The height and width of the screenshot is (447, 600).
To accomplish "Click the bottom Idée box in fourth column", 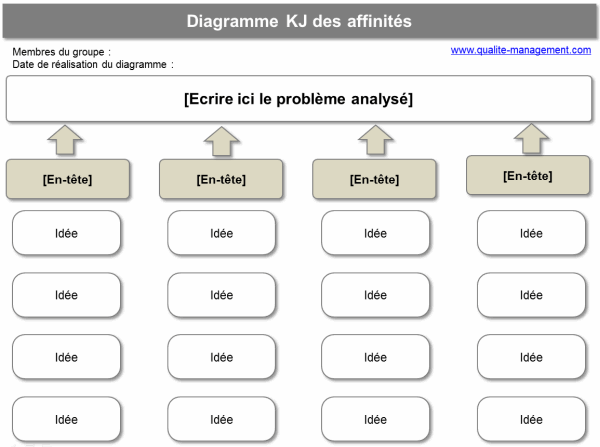I will [x=531, y=420].
